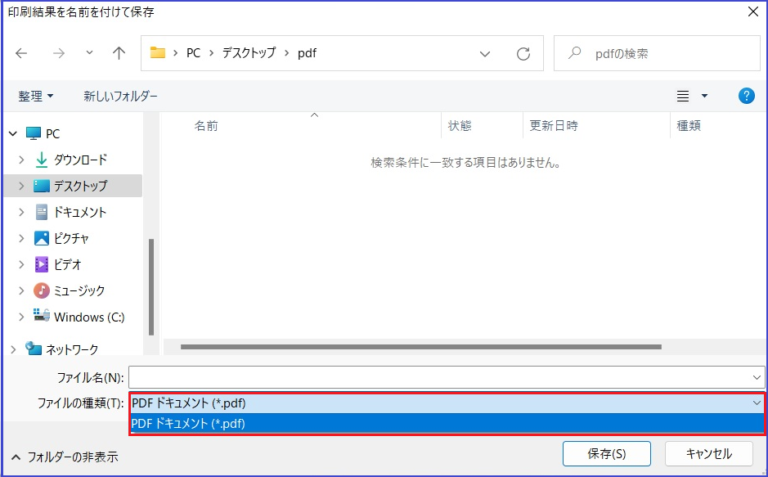
Task: Change view layout icon
Action: click(683, 96)
